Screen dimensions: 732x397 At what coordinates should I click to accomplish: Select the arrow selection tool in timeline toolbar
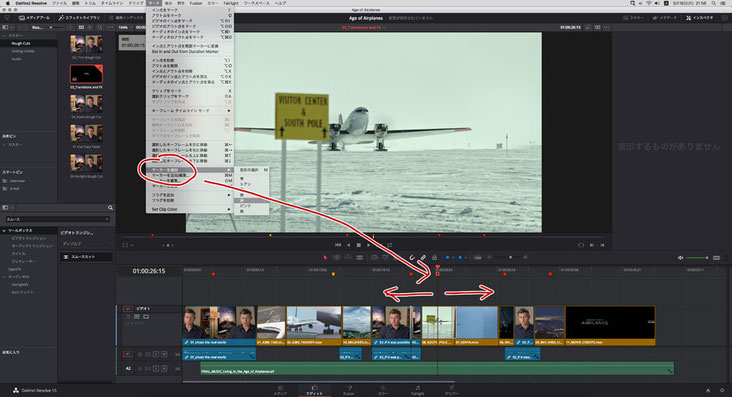tap(325, 257)
